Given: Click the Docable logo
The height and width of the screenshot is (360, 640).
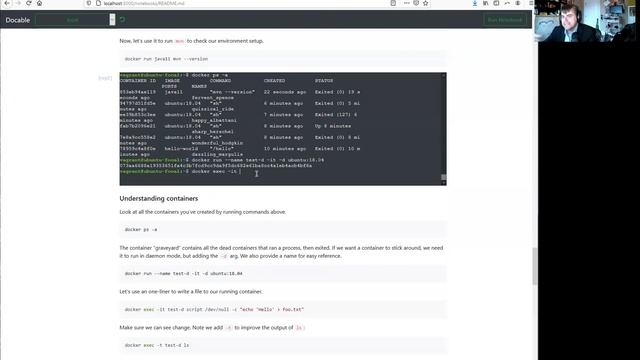Looking at the screenshot, I should coord(18,20).
